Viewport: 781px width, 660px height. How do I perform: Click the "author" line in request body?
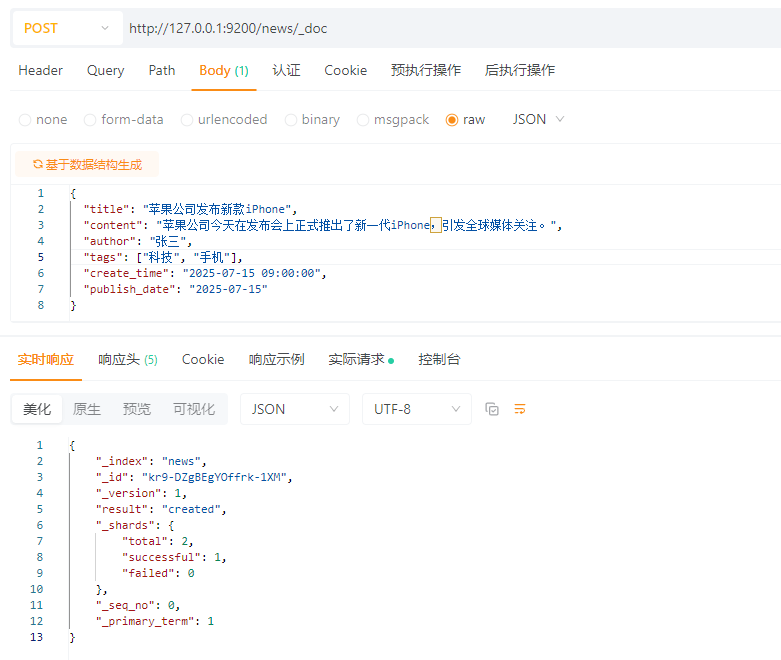pyautogui.click(x=138, y=241)
